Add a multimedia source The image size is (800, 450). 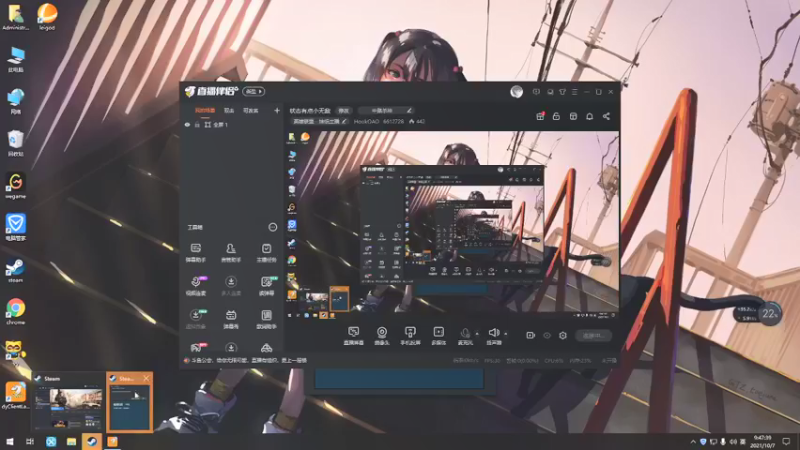tap(438, 336)
